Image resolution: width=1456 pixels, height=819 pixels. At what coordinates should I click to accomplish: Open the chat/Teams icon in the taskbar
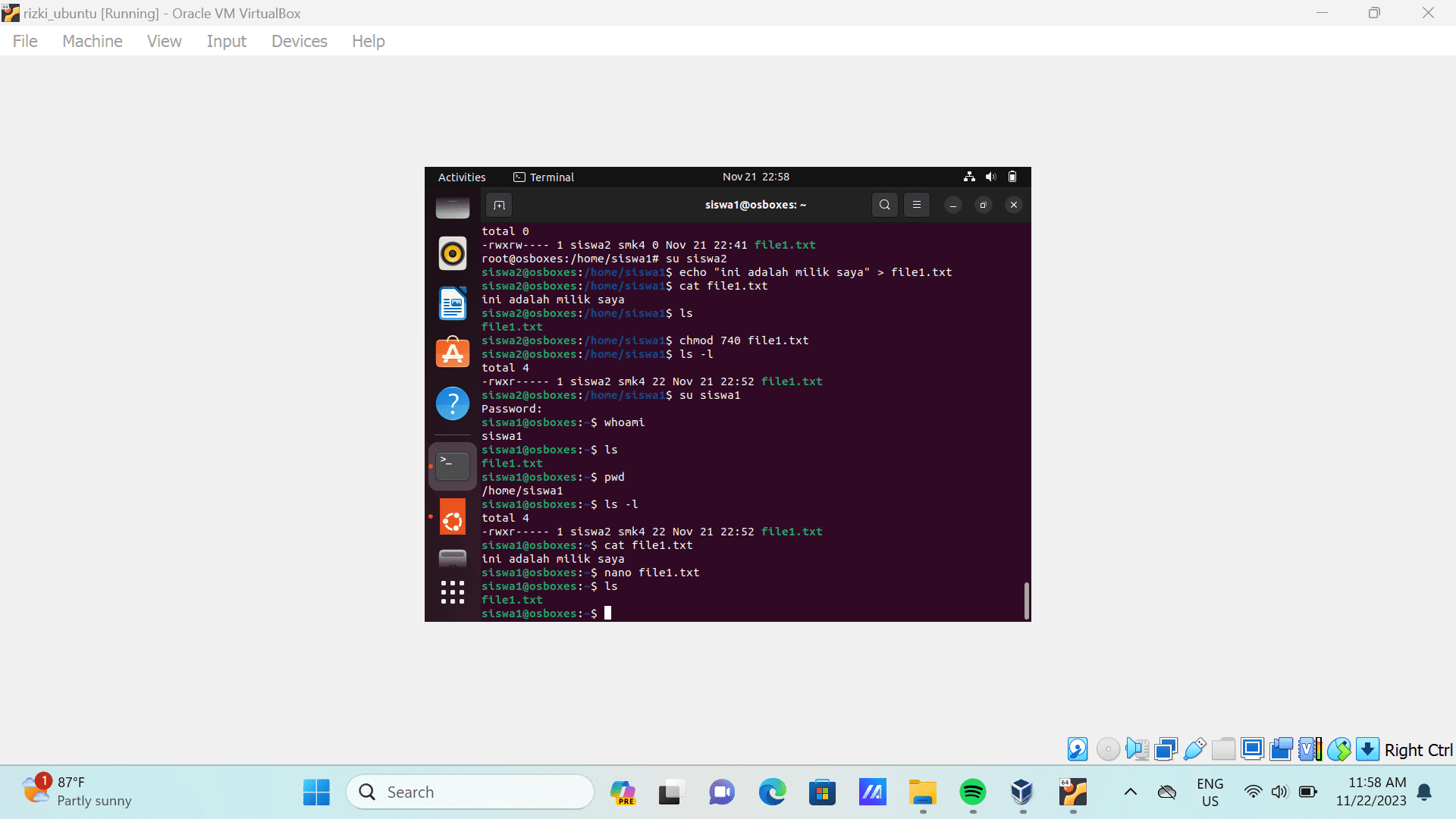click(x=722, y=792)
